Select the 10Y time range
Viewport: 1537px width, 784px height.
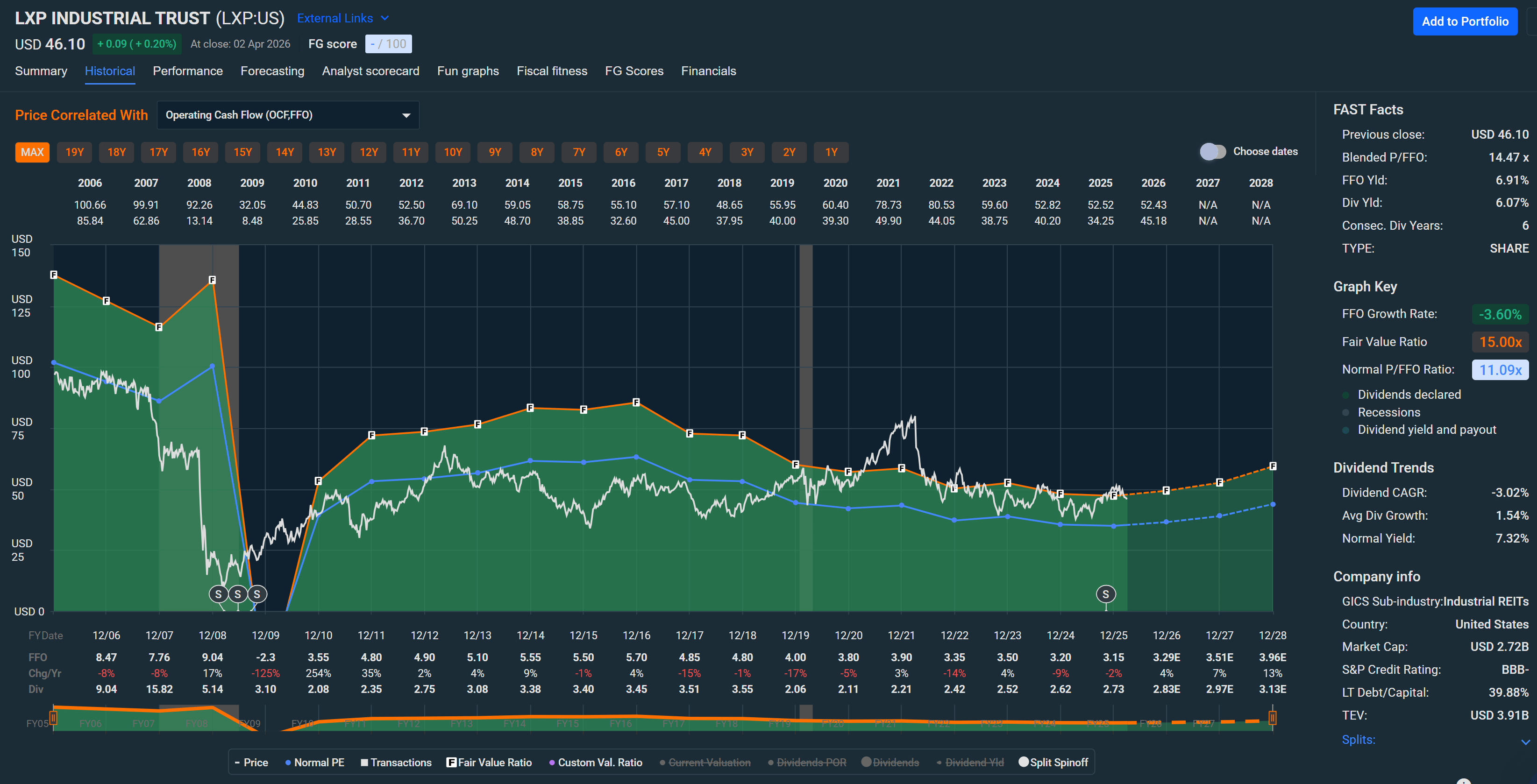(453, 152)
